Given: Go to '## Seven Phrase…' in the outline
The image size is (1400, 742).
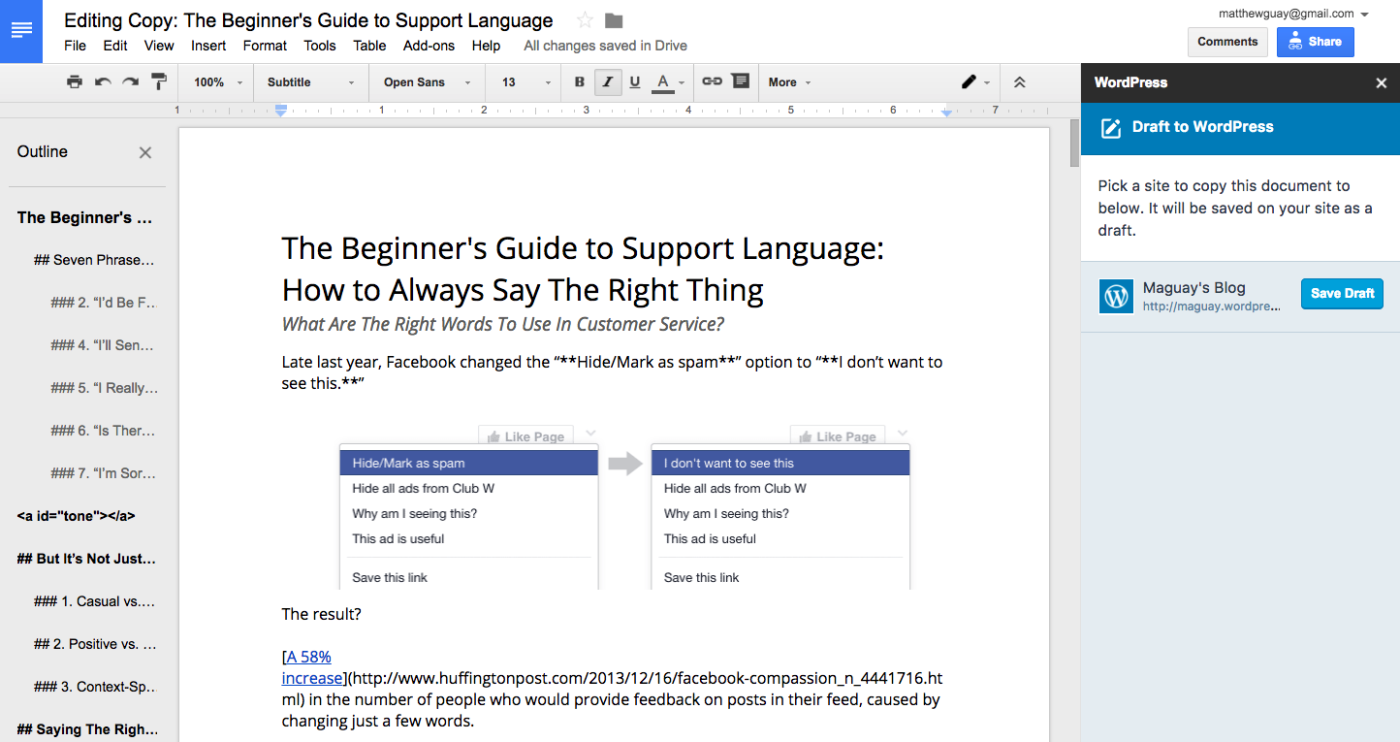Looking at the screenshot, I should (95, 260).
